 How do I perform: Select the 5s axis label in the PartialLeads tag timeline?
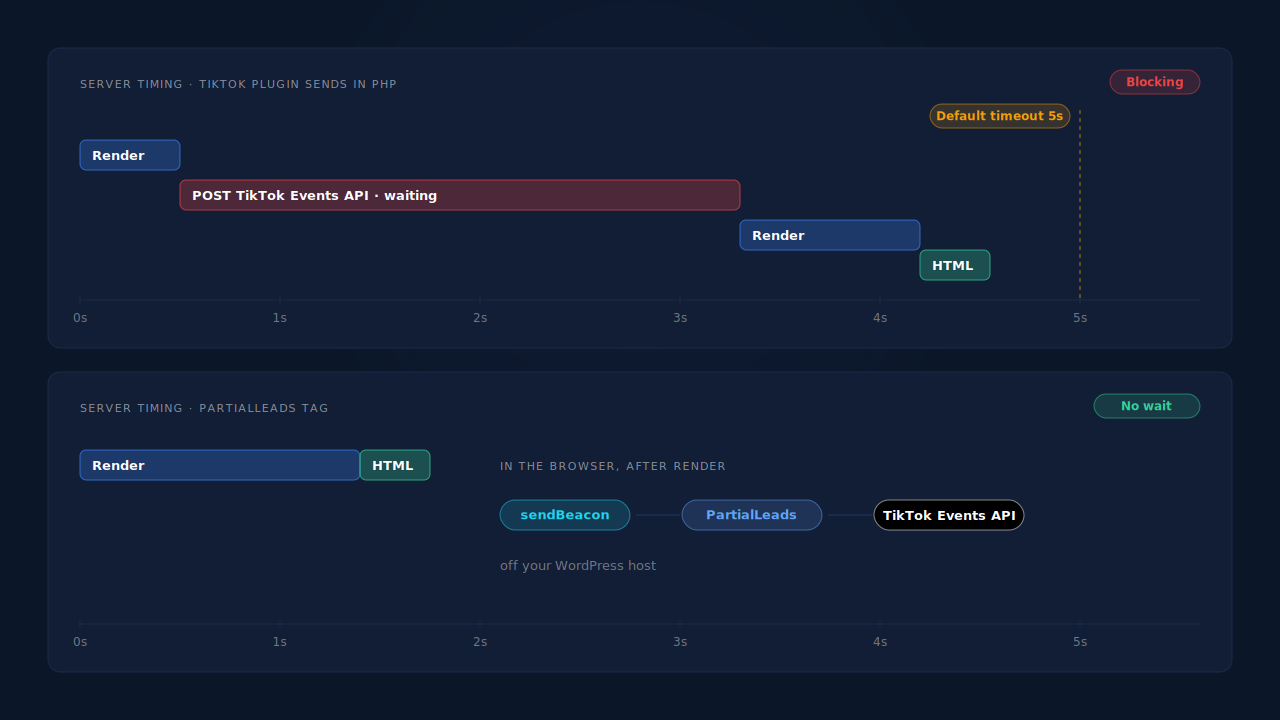[x=1080, y=642]
